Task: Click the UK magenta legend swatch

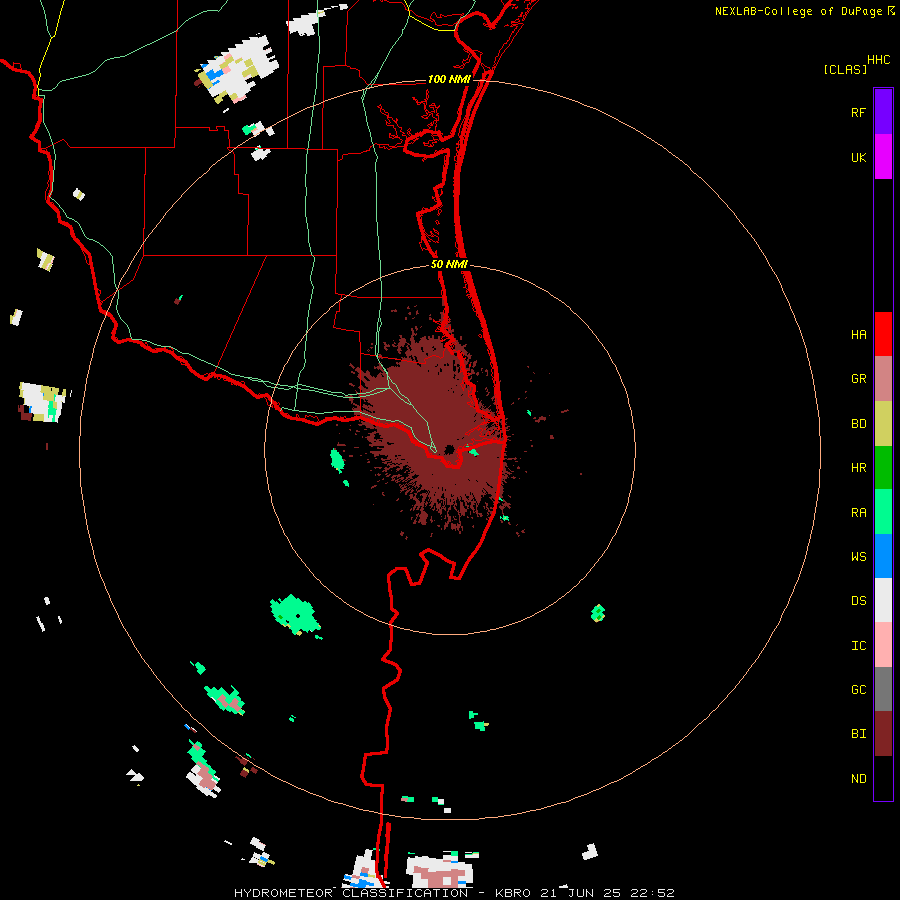Action: pos(883,157)
